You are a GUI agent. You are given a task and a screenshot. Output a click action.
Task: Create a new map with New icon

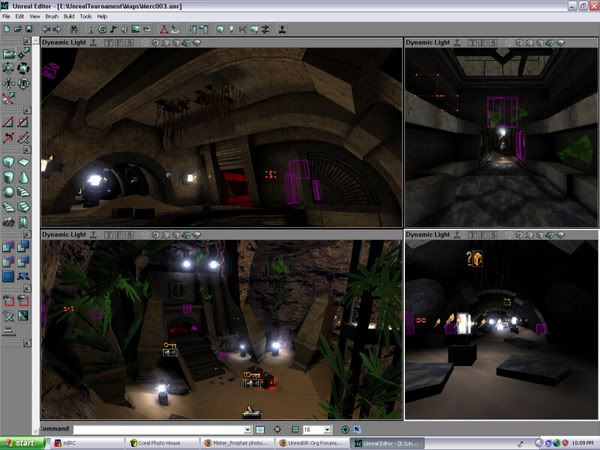pyautogui.click(x=7, y=29)
